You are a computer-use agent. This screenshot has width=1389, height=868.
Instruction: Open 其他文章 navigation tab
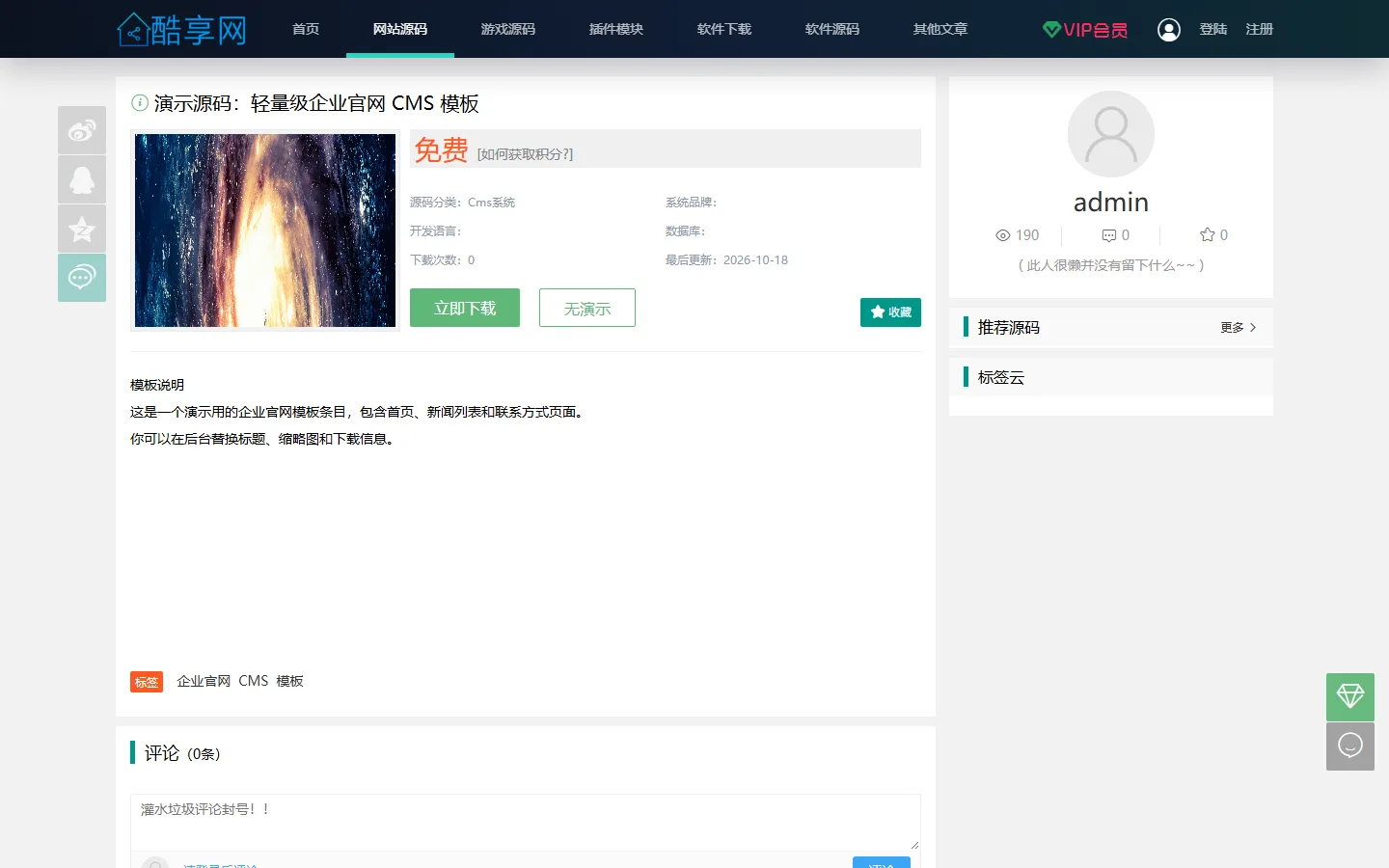[940, 29]
